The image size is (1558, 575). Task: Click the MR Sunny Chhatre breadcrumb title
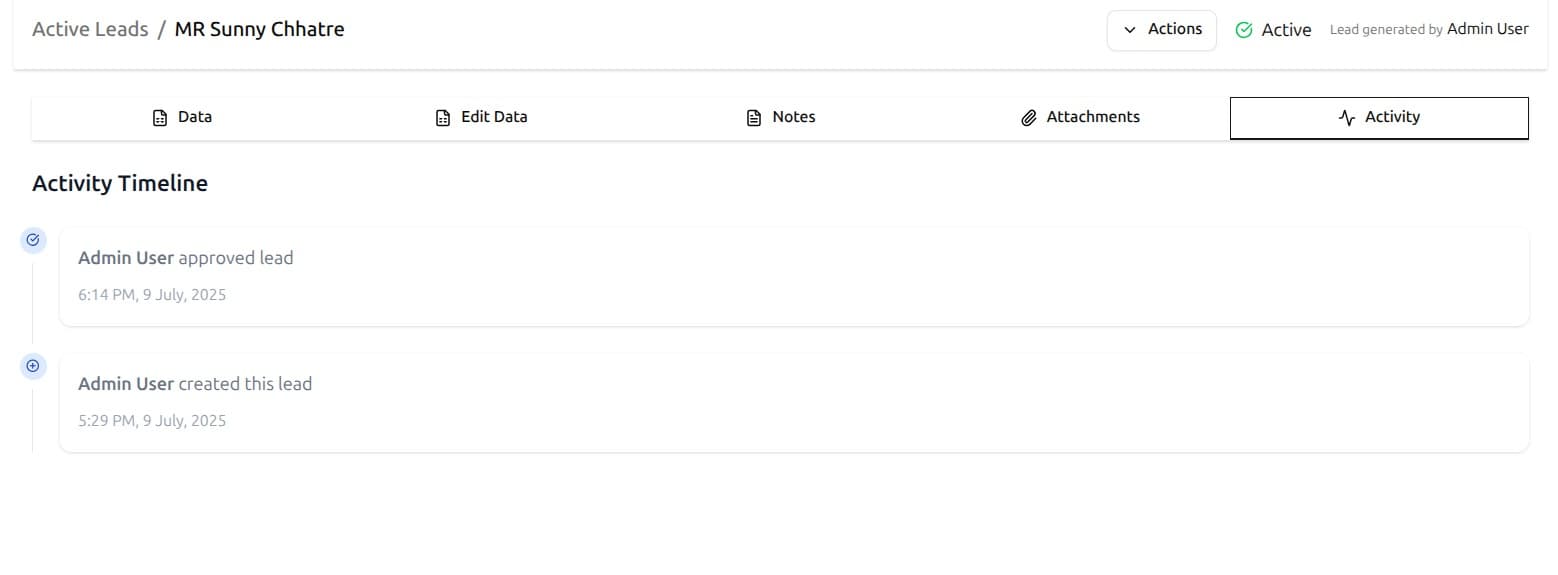260,29
